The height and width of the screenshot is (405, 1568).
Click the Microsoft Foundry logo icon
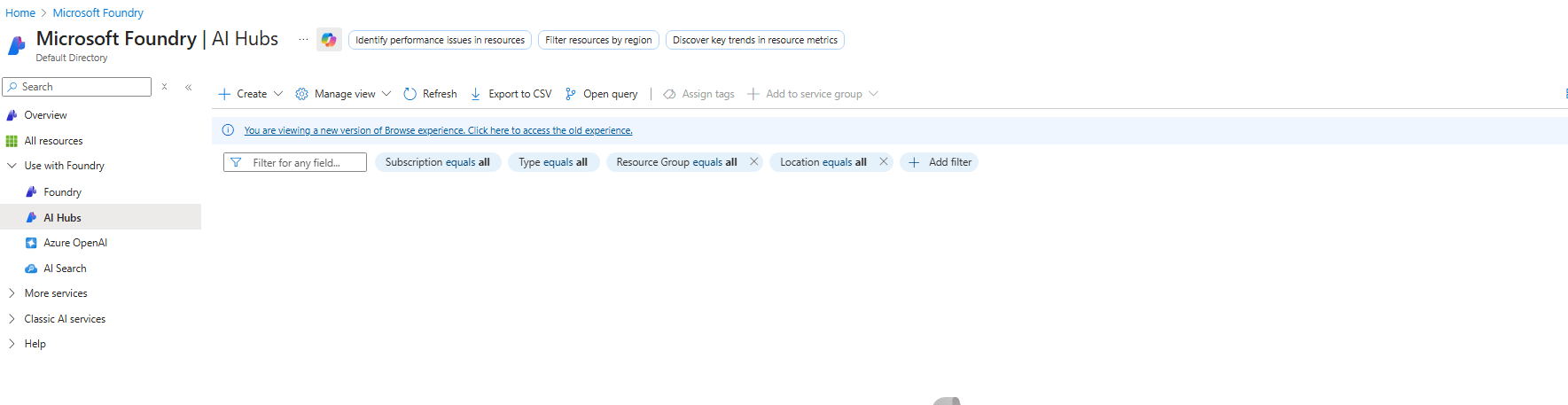coord(17,45)
